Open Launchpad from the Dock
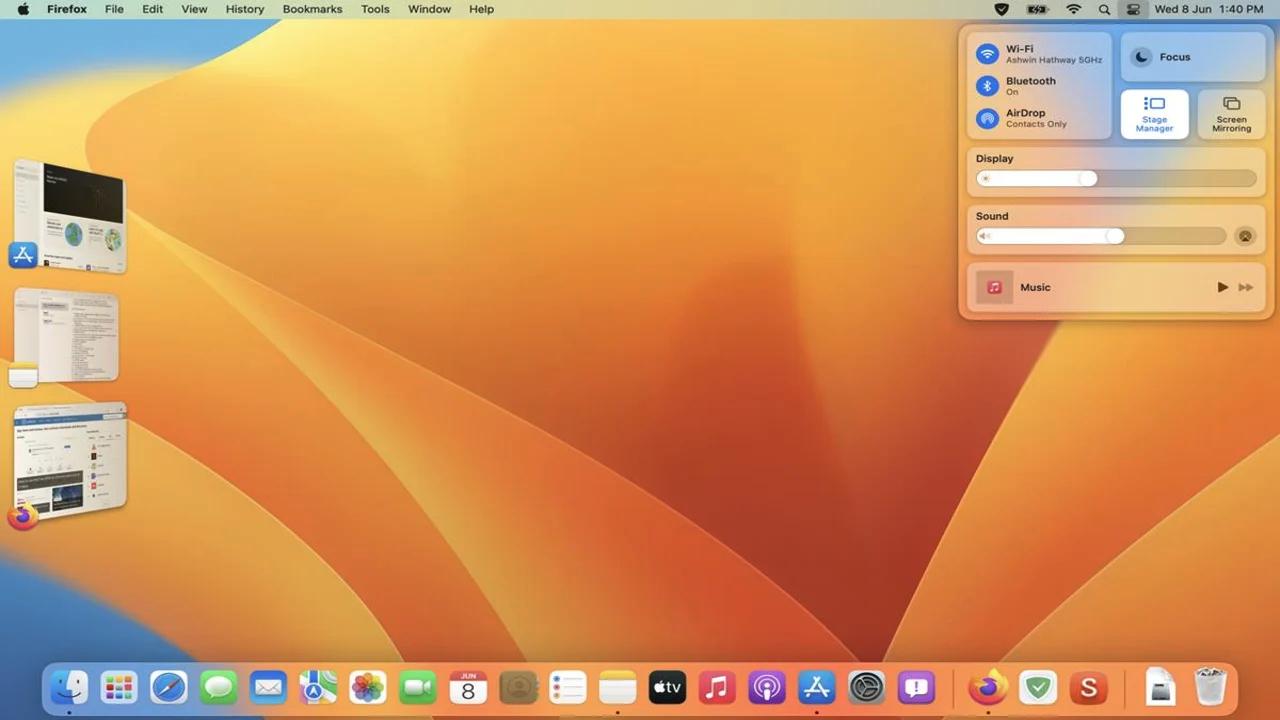Image resolution: width=1280 pixels, height=720 pixels. pos(118,687)
